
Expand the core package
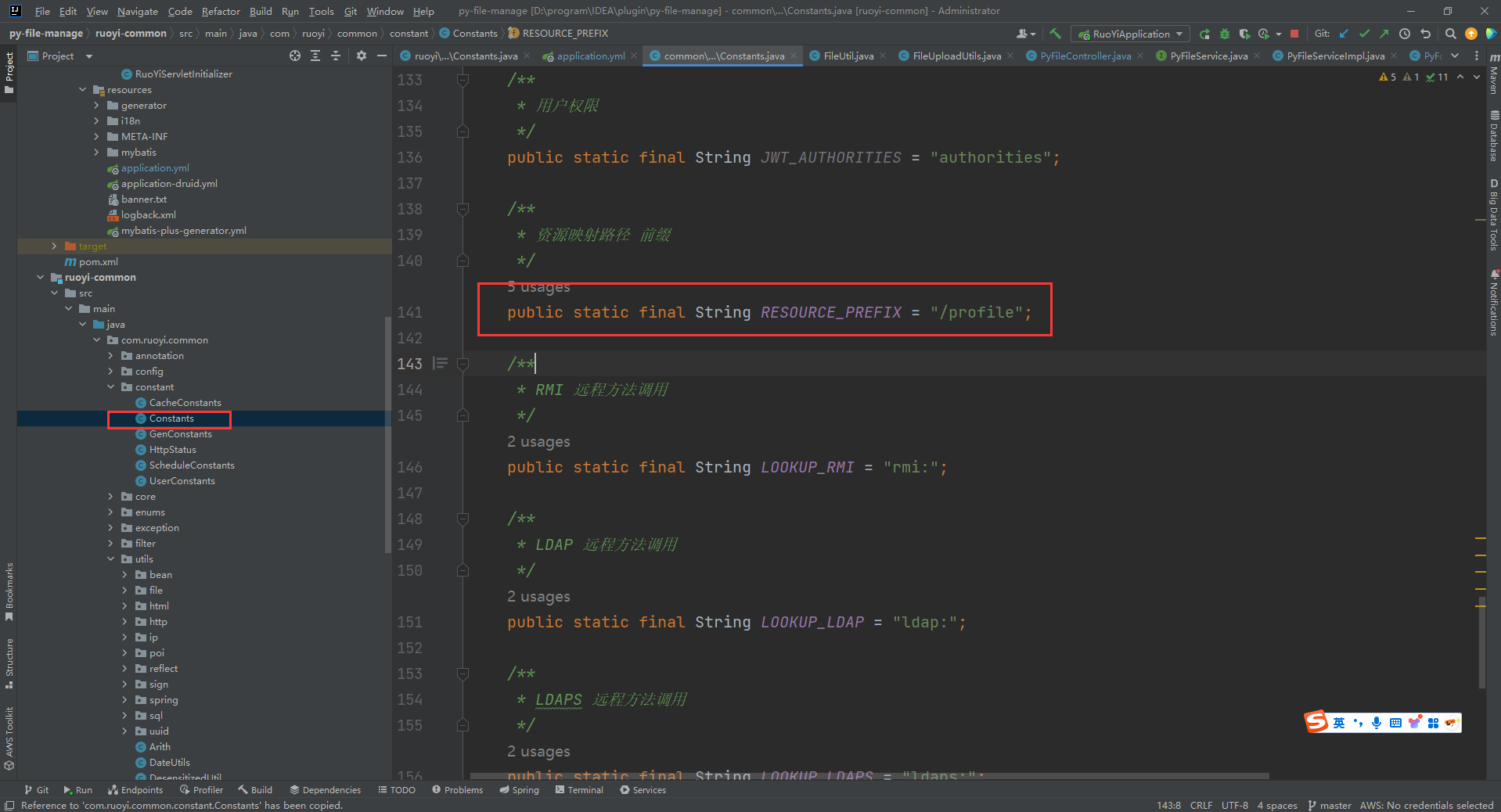(110, 497)
